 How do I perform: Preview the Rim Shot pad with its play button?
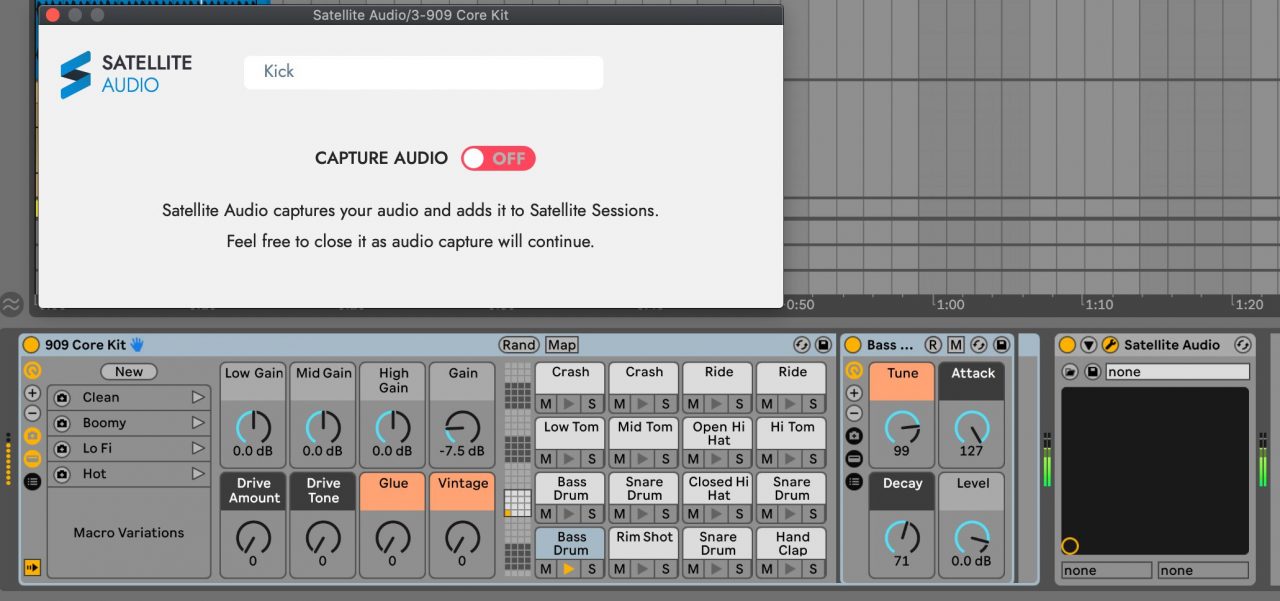[x=643, y=569]
